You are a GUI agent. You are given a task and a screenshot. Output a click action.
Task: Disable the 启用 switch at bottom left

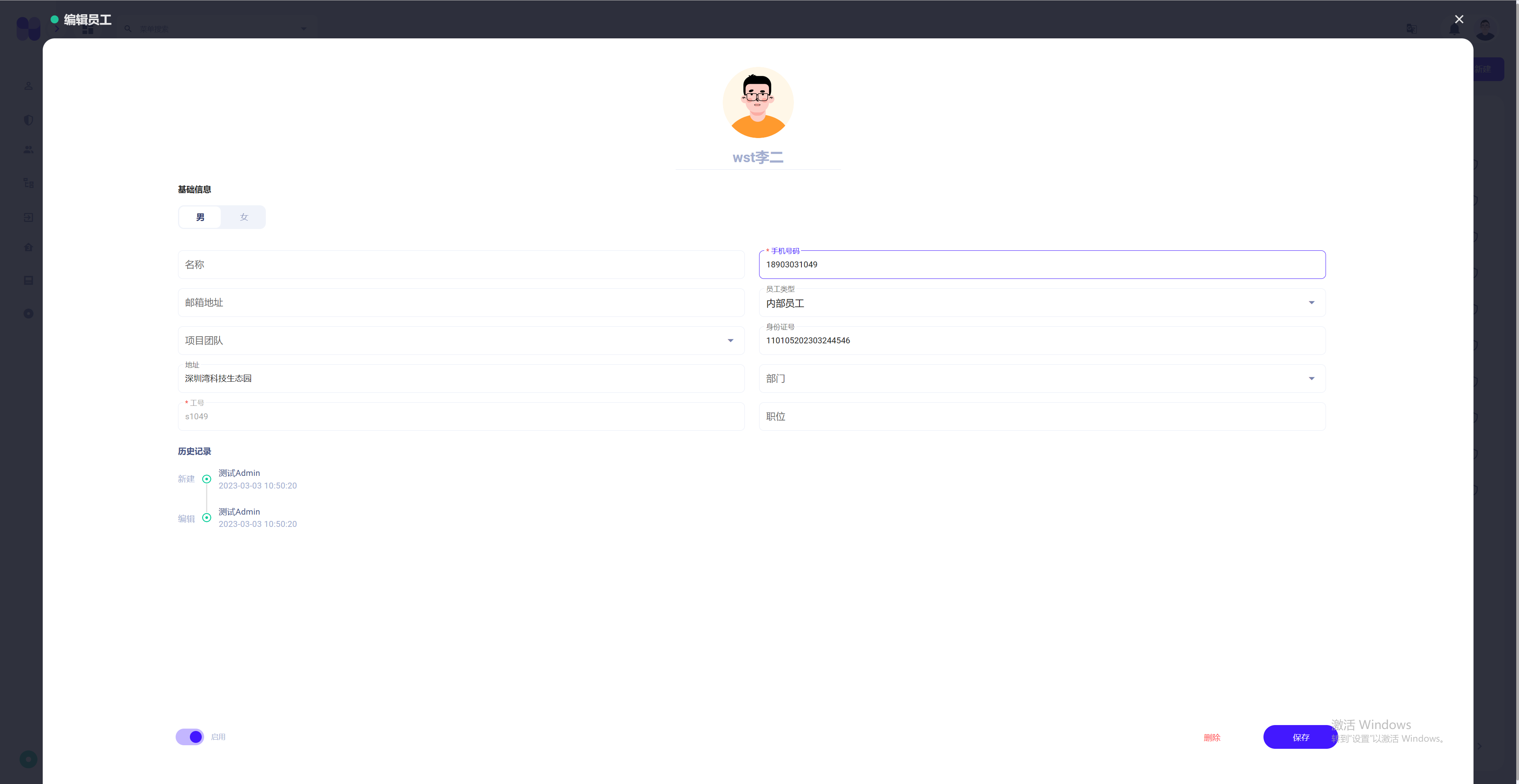pos(189,736)
